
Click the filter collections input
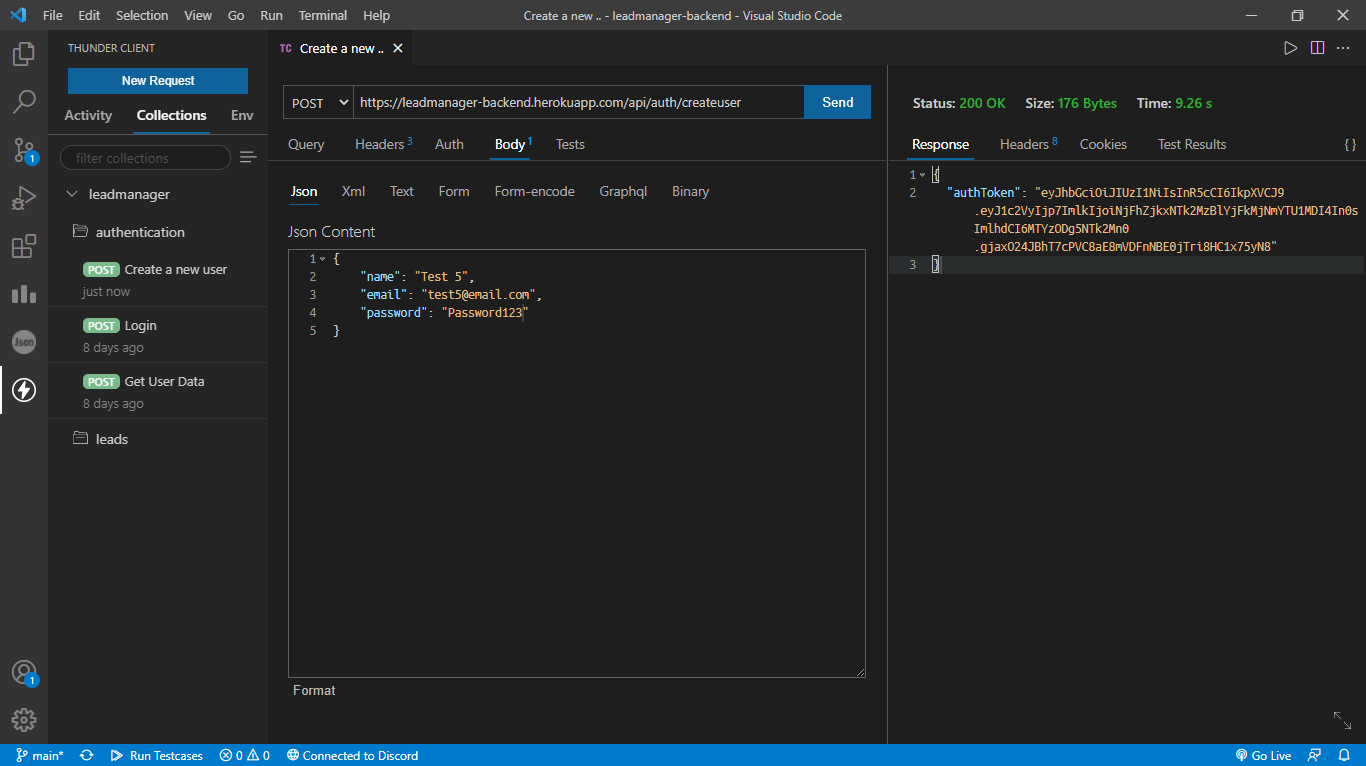(145, 158)
